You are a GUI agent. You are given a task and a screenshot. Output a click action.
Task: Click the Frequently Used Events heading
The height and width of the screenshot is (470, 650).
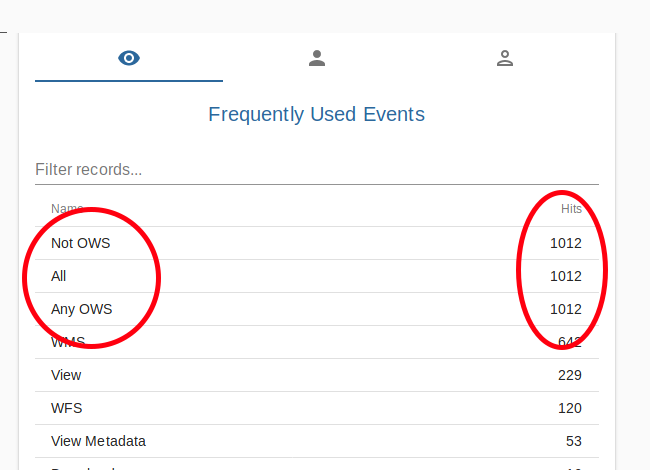pyautogui.click(x=317, y=114)
